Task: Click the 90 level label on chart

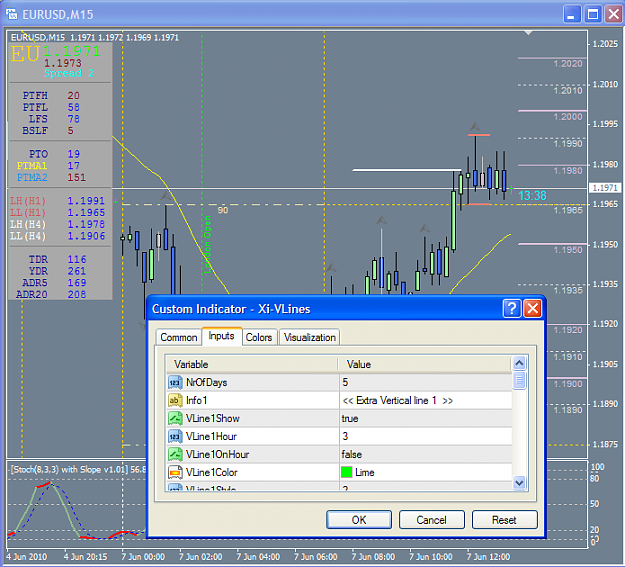Action: coord(223,210)
